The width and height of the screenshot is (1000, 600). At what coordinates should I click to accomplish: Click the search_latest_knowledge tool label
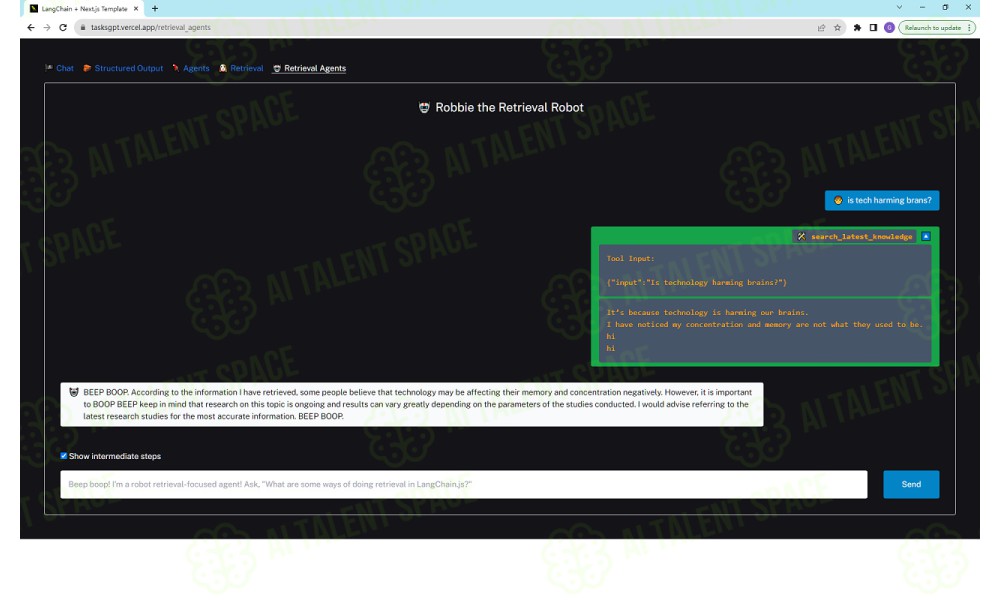pos(855,237)
